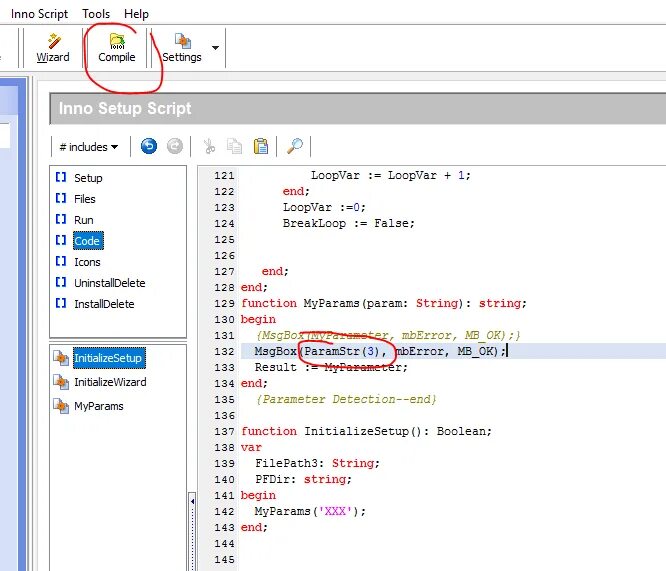Click the copy icon
Screen dimensions: 666x571
click(234, 147)
